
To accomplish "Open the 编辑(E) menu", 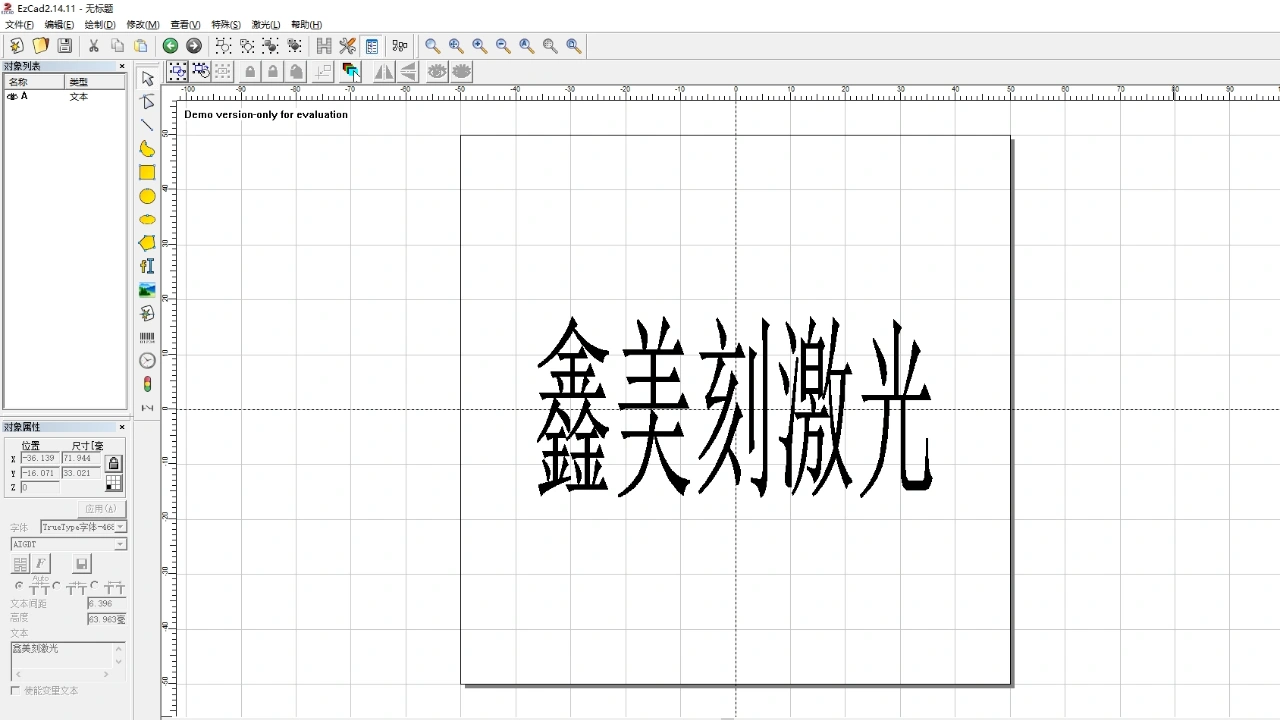I will click(59, 24).
